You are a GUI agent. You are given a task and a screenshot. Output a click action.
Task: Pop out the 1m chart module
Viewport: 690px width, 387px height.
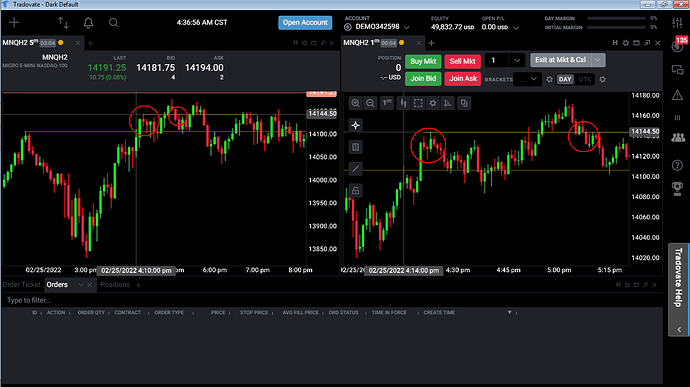[647, 43]
